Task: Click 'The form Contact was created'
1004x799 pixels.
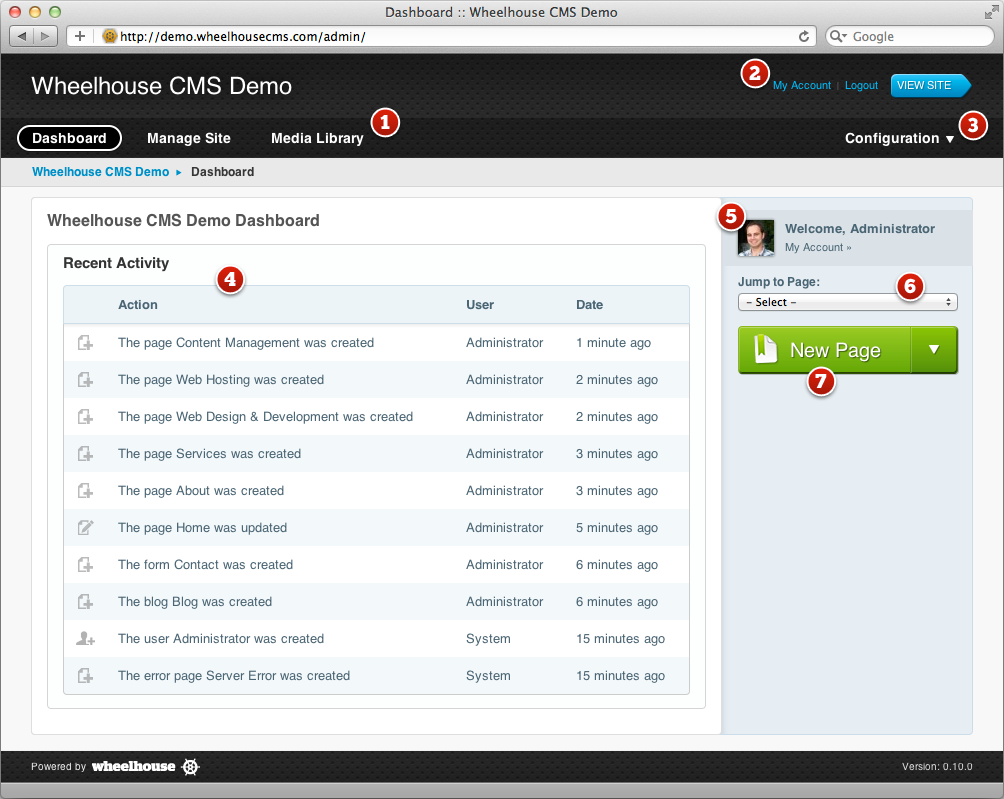Action: click(x=206, y=565)
